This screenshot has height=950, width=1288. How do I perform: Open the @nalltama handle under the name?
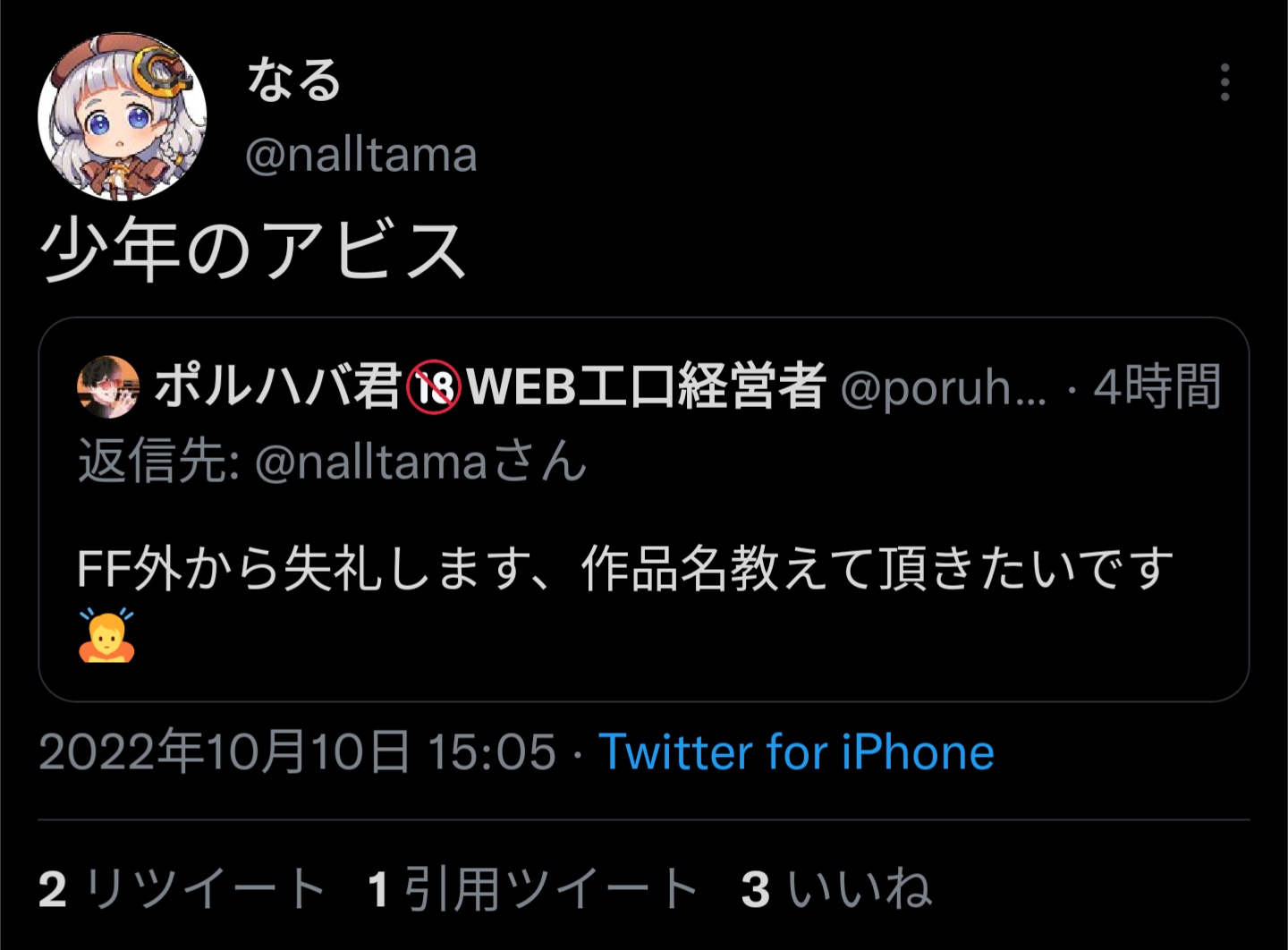(x=361, y=156)
